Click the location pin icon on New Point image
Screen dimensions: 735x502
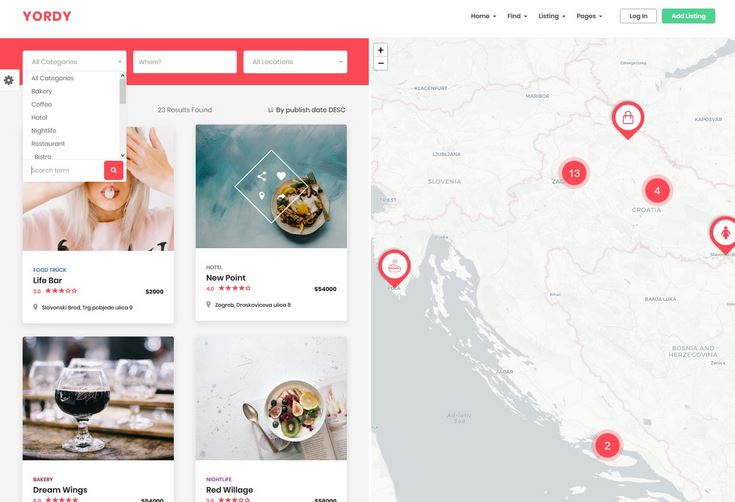coord(262,196)
